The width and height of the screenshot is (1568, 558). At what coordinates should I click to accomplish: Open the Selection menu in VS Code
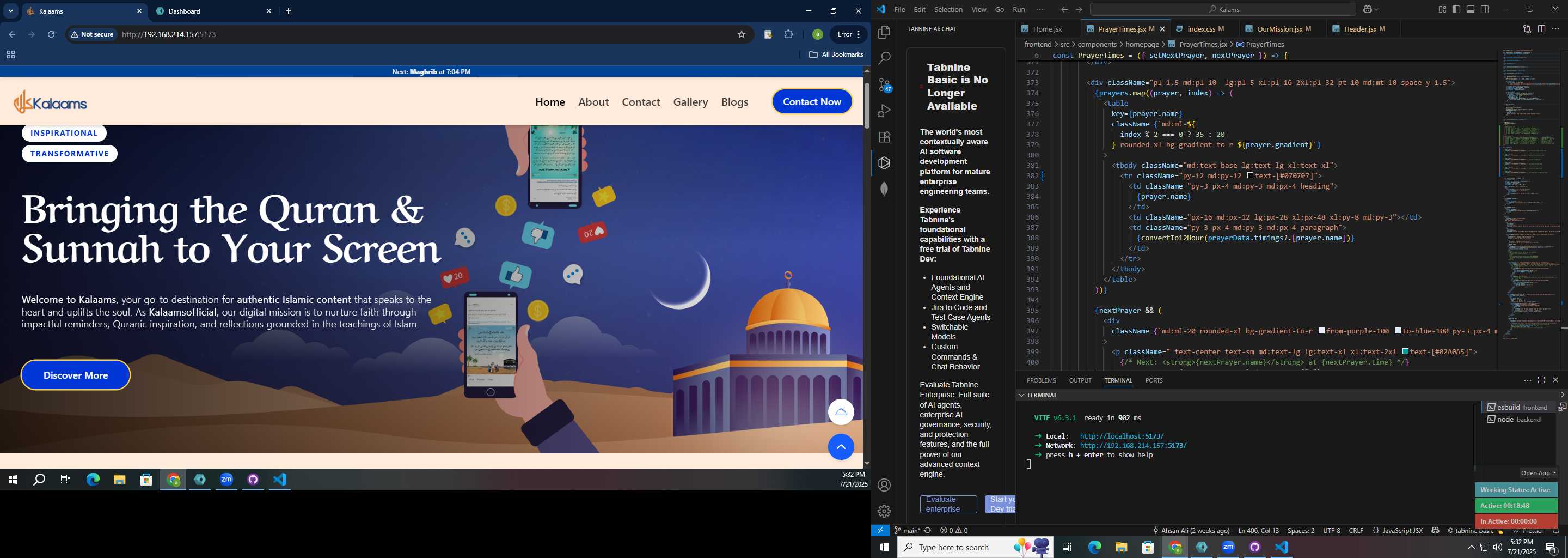pyautogui.click(x=948, y=10)
